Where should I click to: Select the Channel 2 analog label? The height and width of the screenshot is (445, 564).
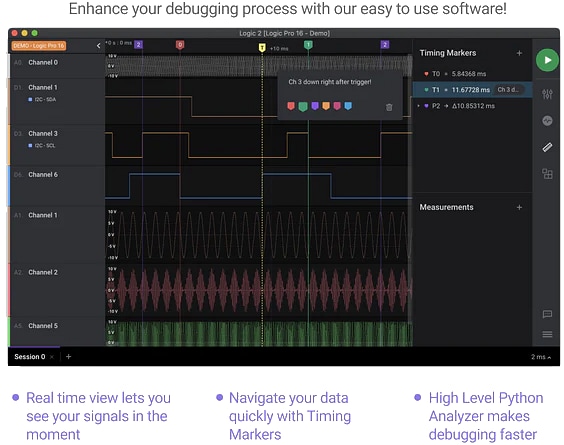43,272
